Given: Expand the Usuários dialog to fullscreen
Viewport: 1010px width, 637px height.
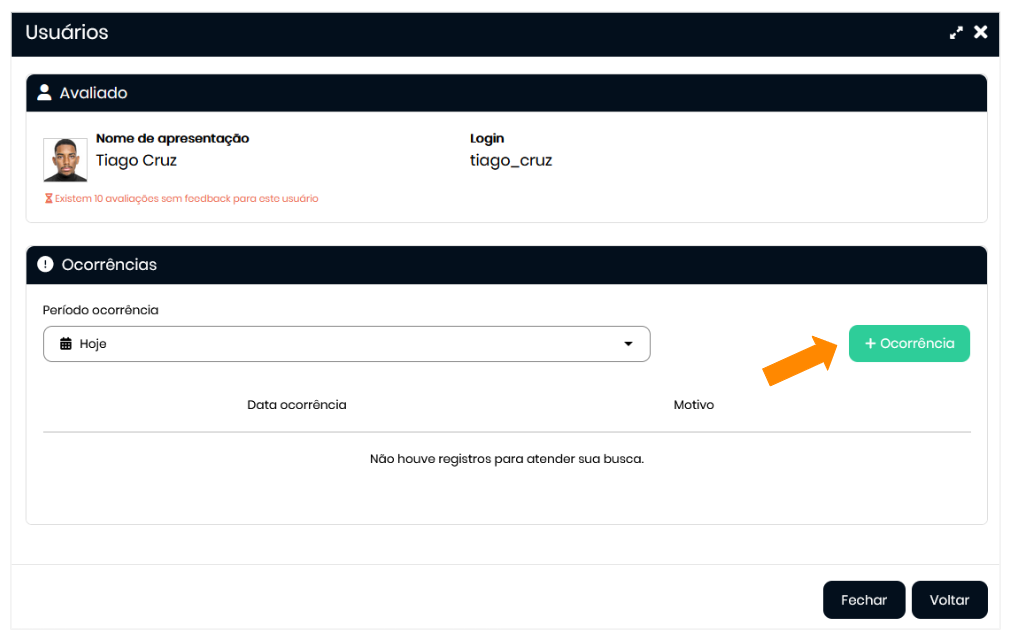Looking at the screenshot, I should tap(957, 32).
